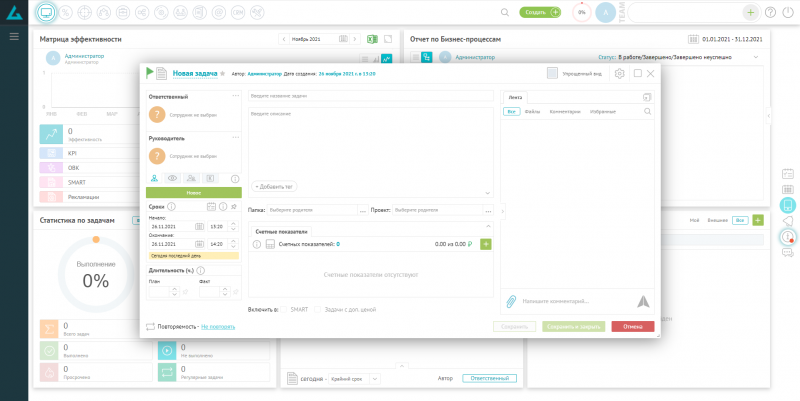Click the red Отмена button
800x401 pixels.
point(632,326)
